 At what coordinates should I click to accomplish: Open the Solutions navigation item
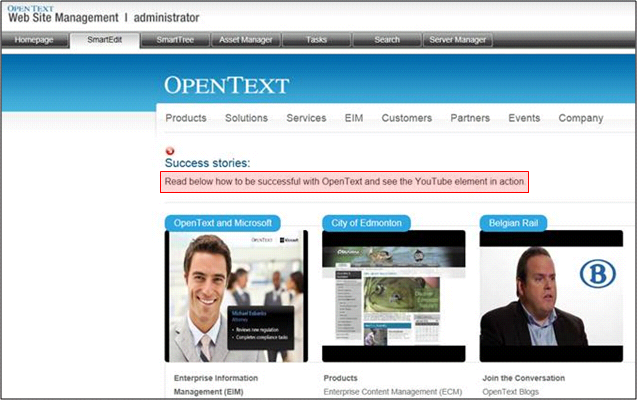click(246, 118)
